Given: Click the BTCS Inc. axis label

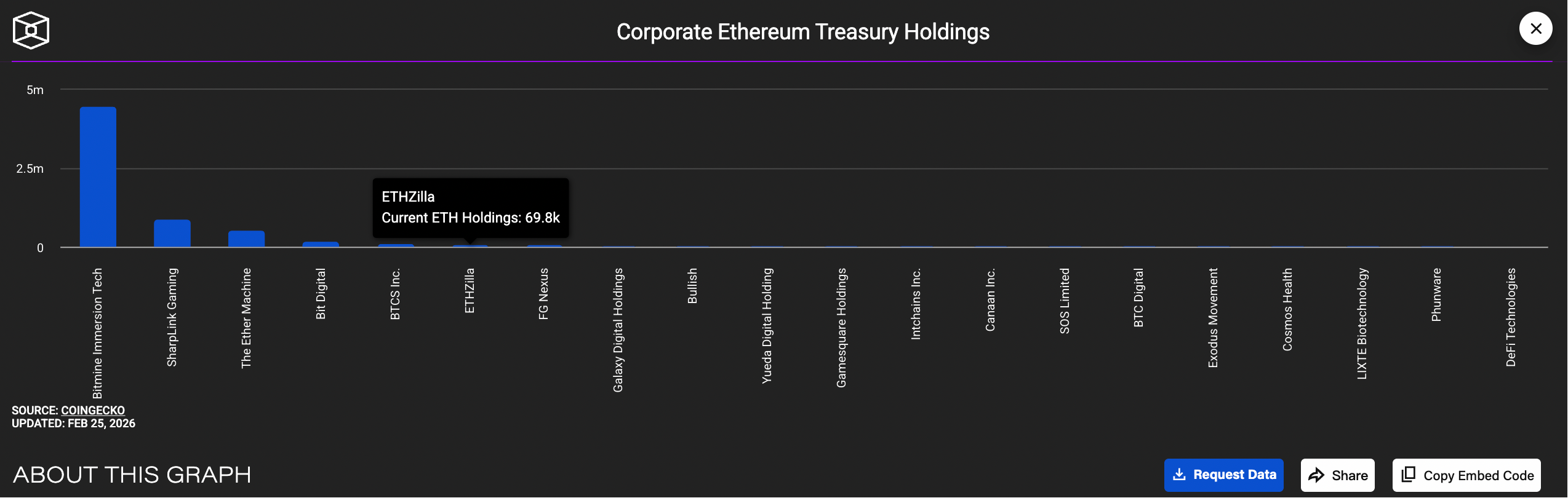Looking at the screenshot, I should click(x=395, y=294).
